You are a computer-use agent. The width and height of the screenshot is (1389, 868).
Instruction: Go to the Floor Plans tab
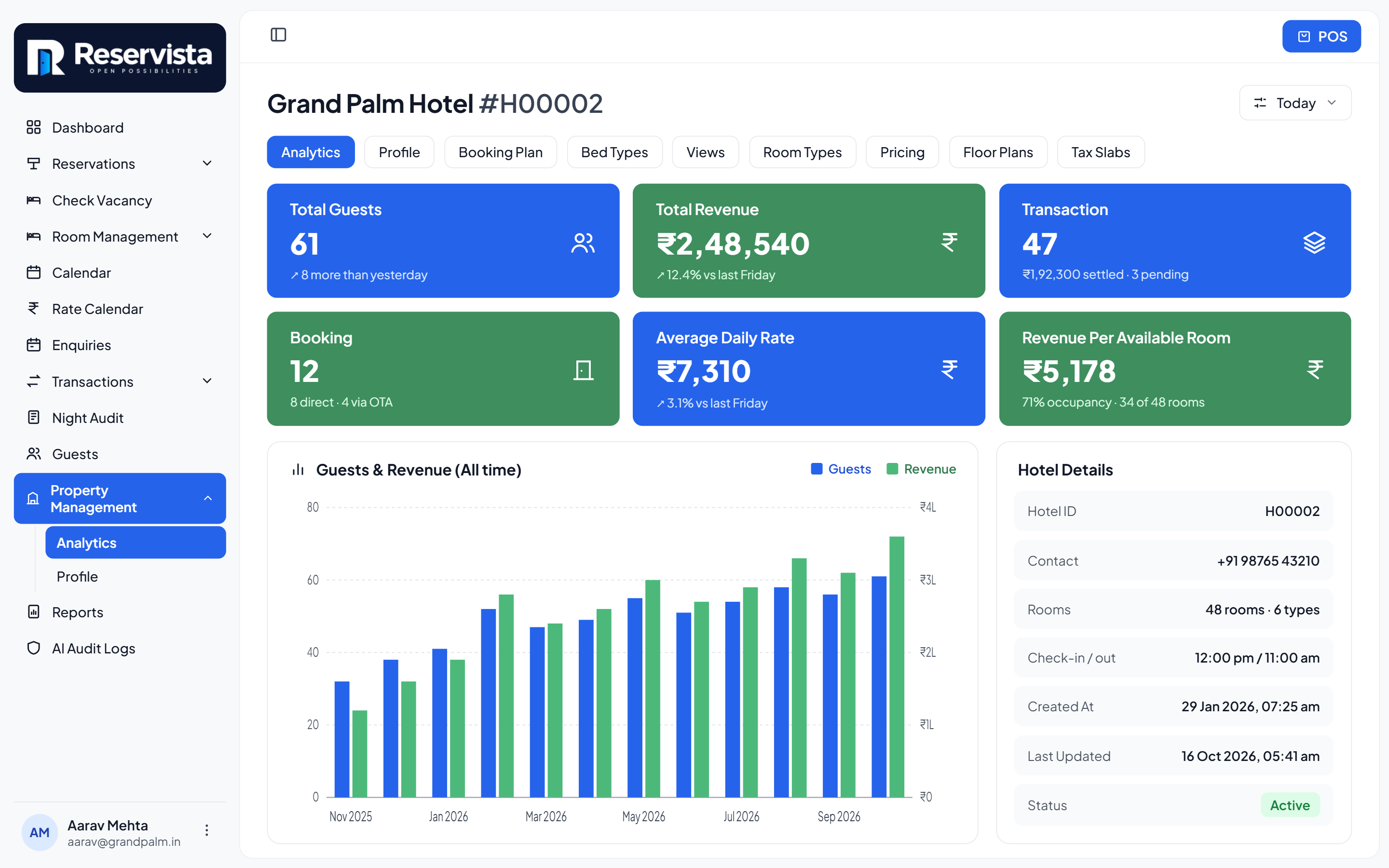click(x=998, y=152)
